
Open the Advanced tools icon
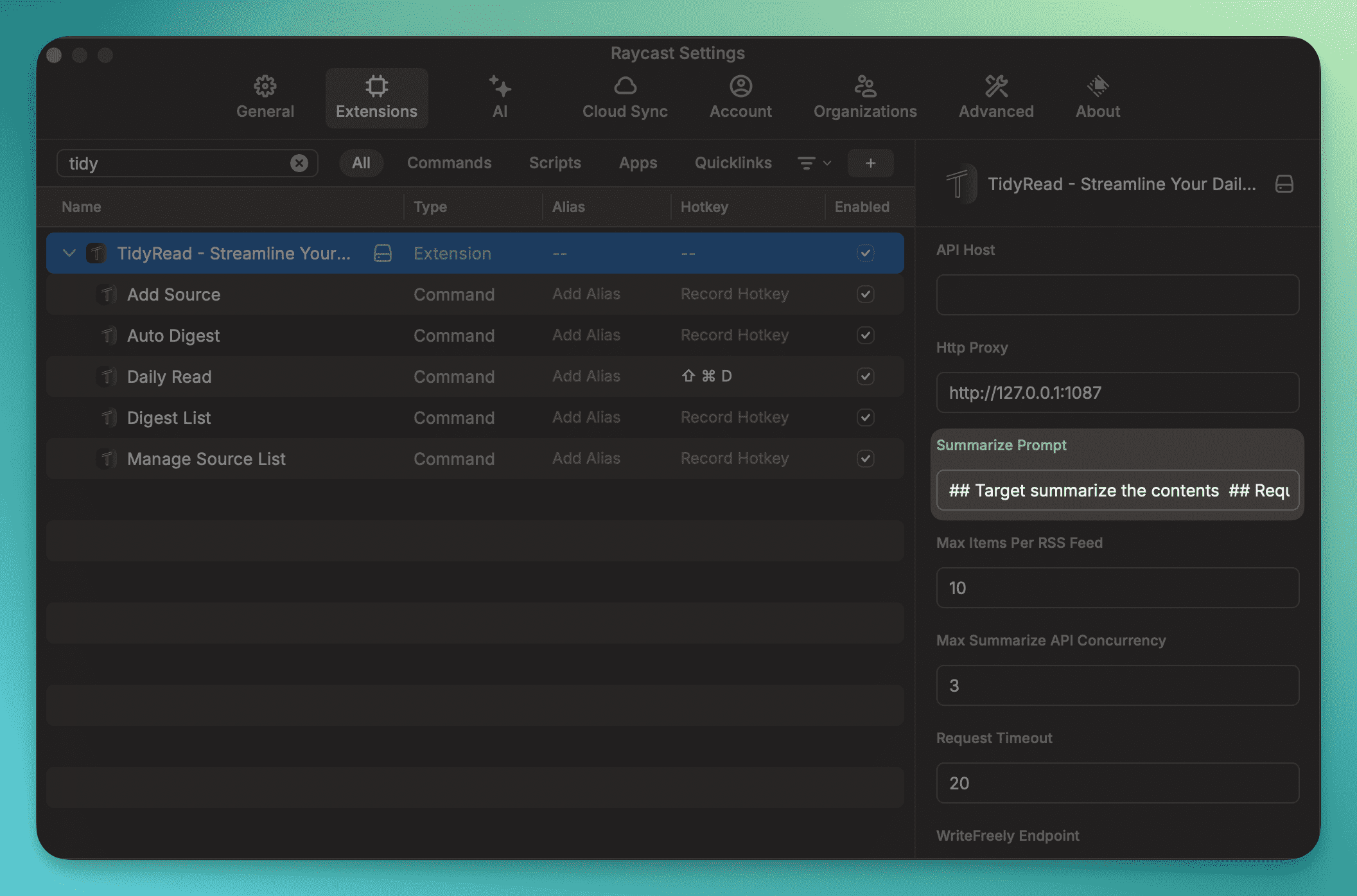[x=996, y=86]
